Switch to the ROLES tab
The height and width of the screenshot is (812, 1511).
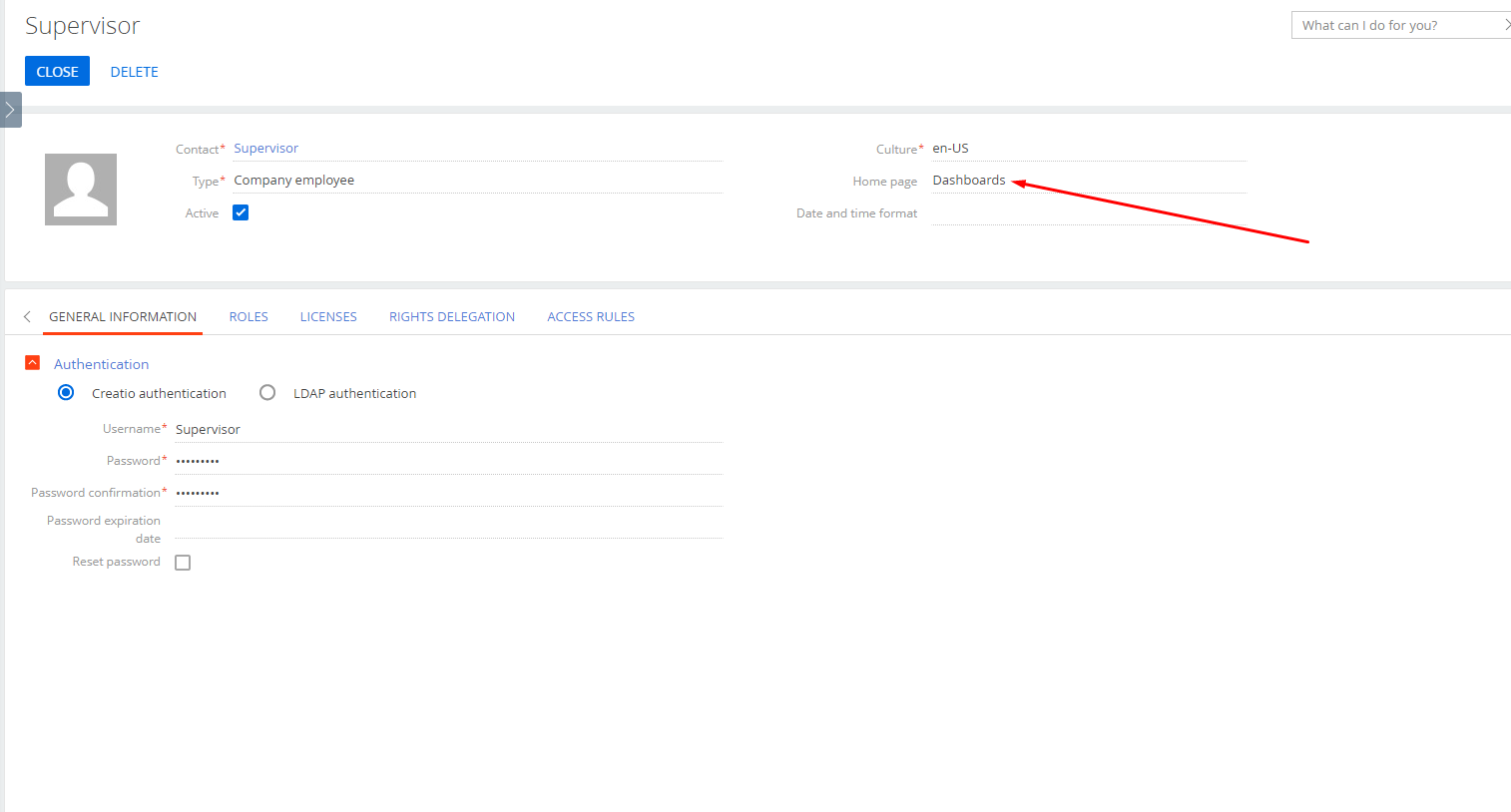[x=248, y=316]
